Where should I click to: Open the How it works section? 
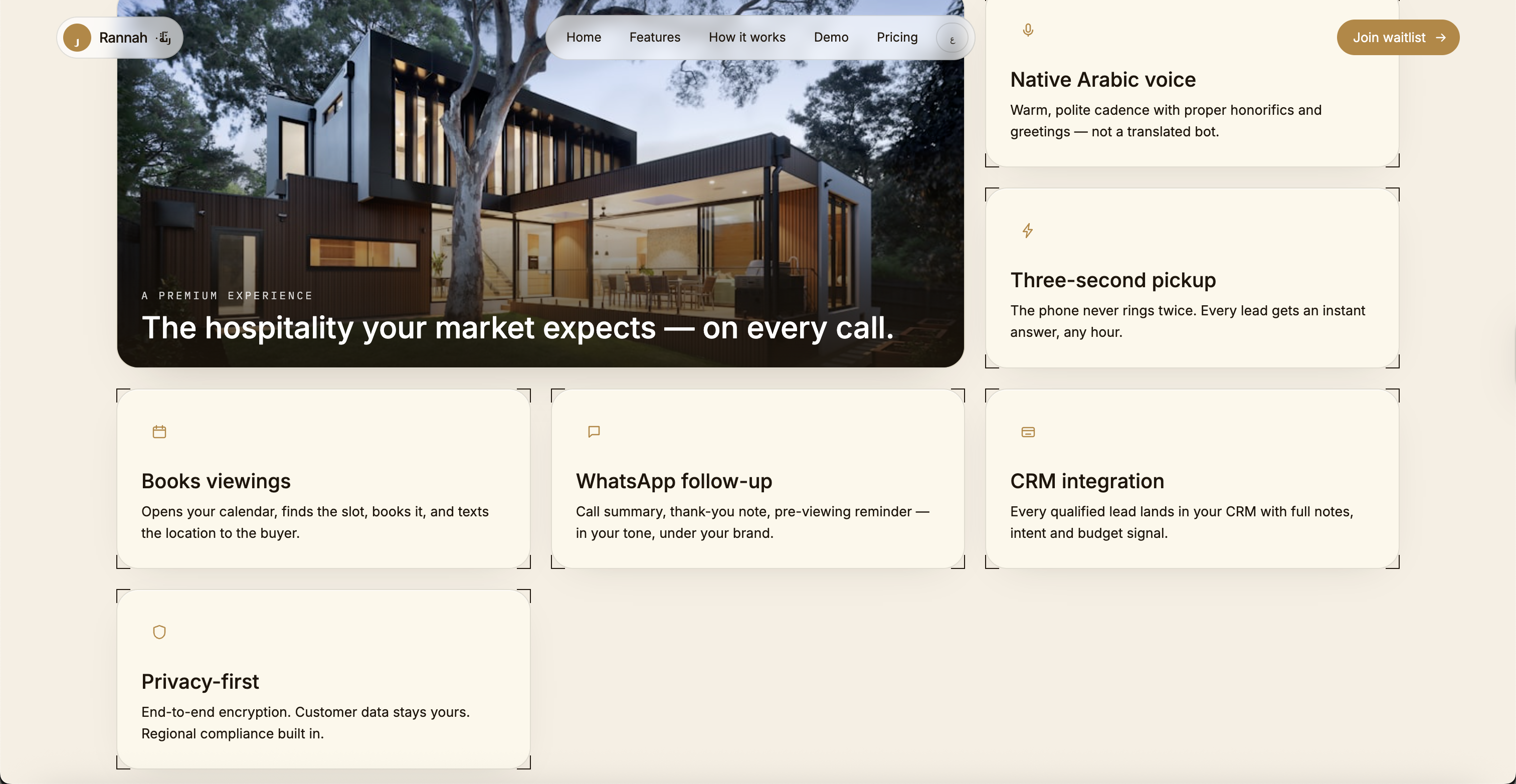pyautogui.click(x=746, y=37)
